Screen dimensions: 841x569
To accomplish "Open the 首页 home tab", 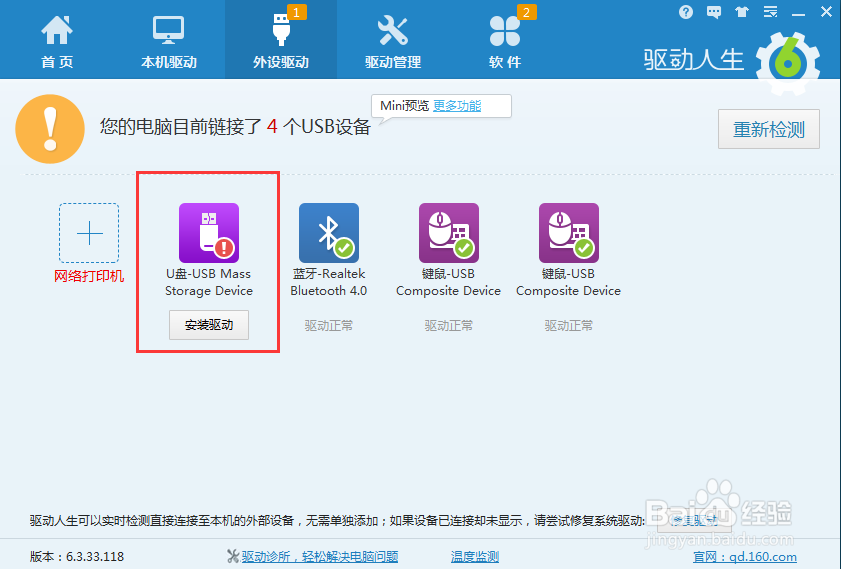I will [57, 42].
